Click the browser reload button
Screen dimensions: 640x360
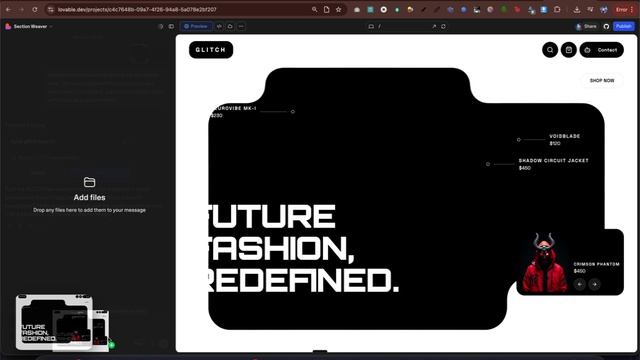[x=35, y=9]
